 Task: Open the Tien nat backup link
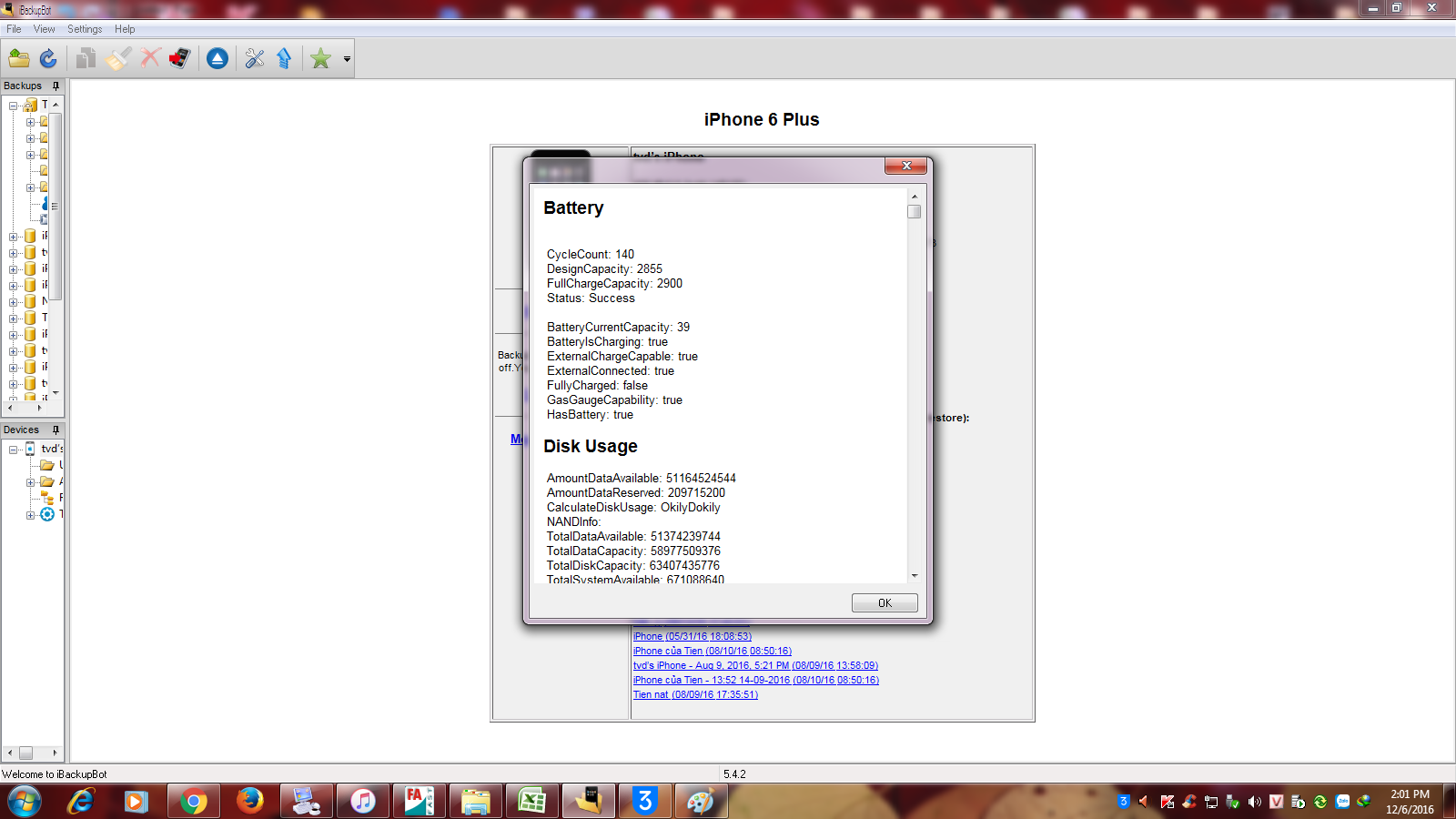tap(695, 694)
